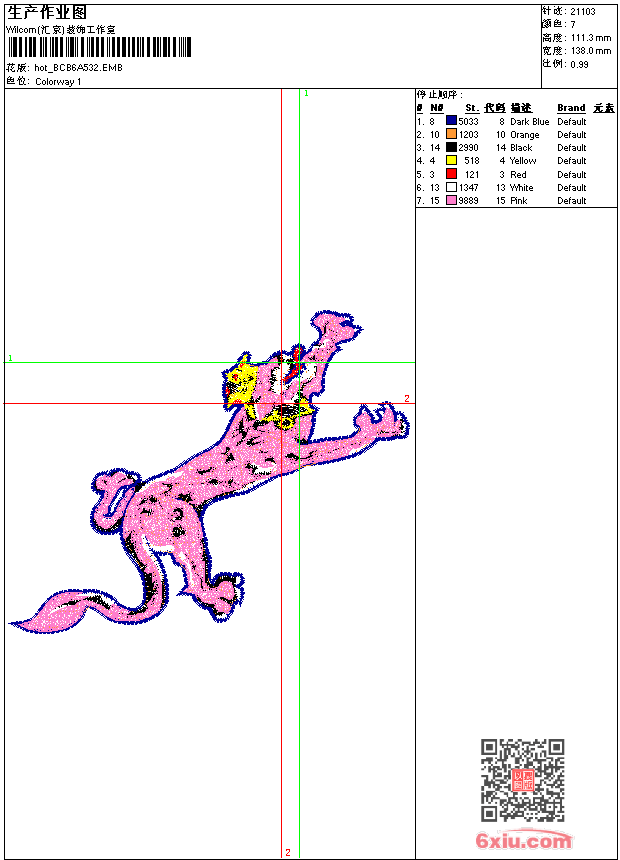Select the stitch value 9889
Screen dimensions: 620x860
click(469, 201)
